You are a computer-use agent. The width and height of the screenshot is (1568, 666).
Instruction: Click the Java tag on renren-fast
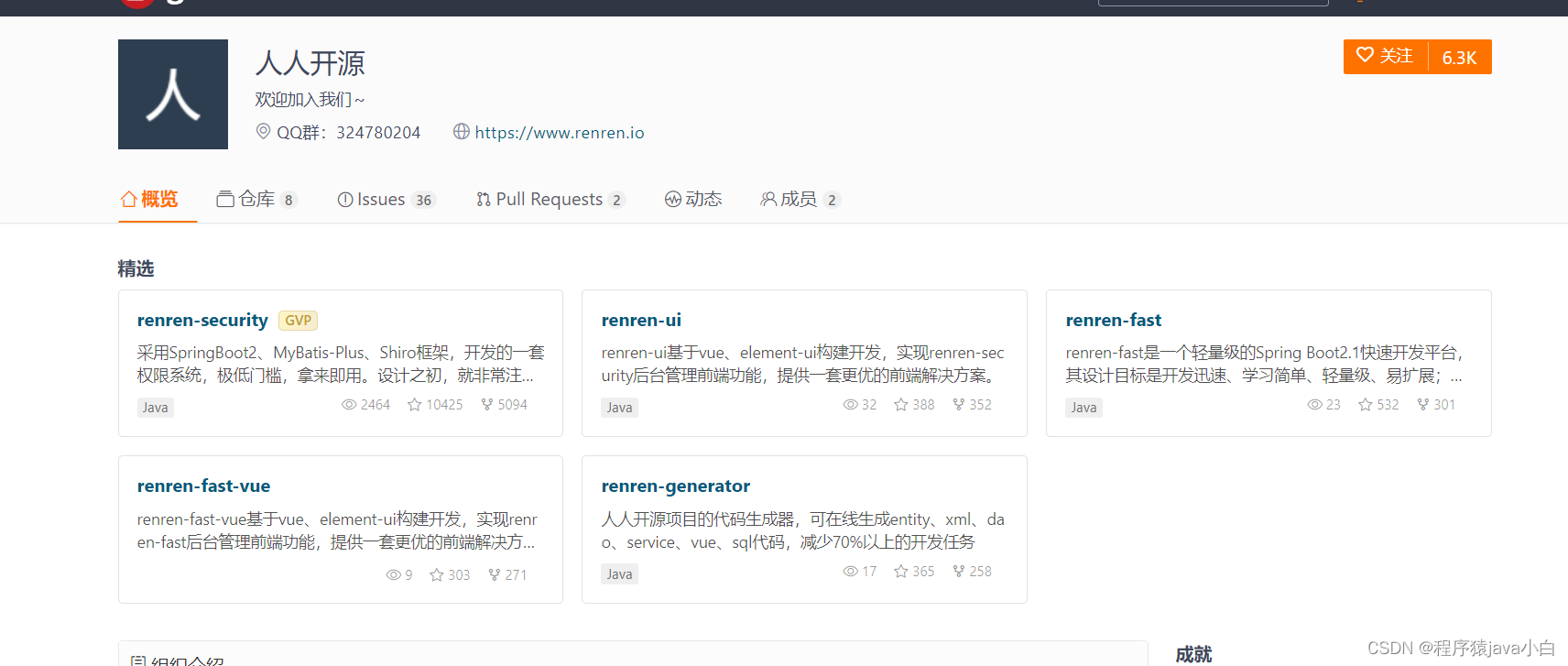coord(1083,407)
